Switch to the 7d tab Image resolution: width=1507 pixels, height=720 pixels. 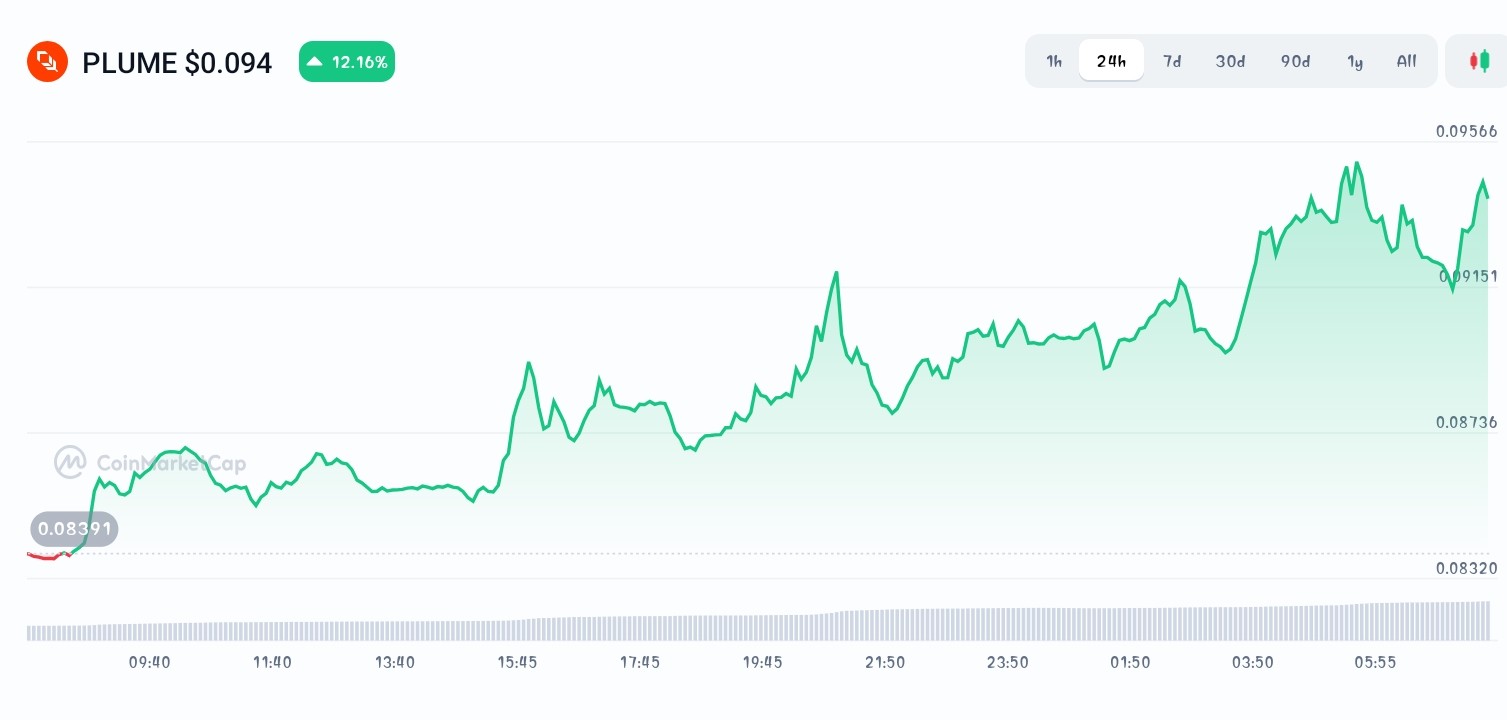click(1172, 61)
